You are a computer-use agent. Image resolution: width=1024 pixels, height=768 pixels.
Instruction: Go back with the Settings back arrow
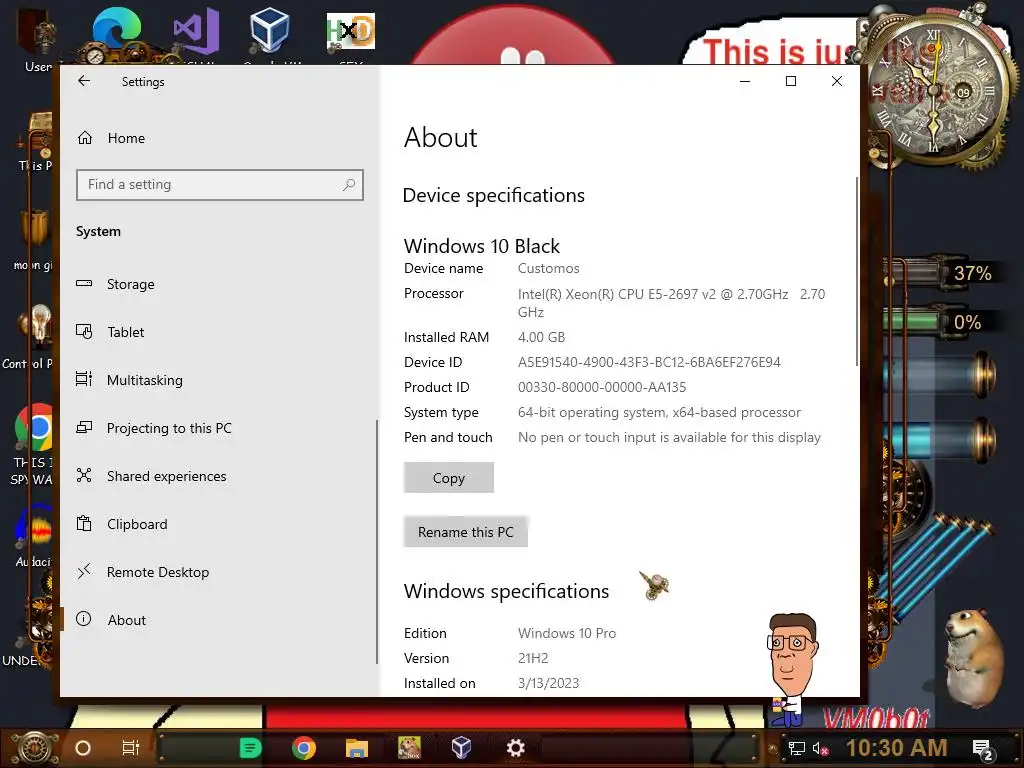(84, 81)
